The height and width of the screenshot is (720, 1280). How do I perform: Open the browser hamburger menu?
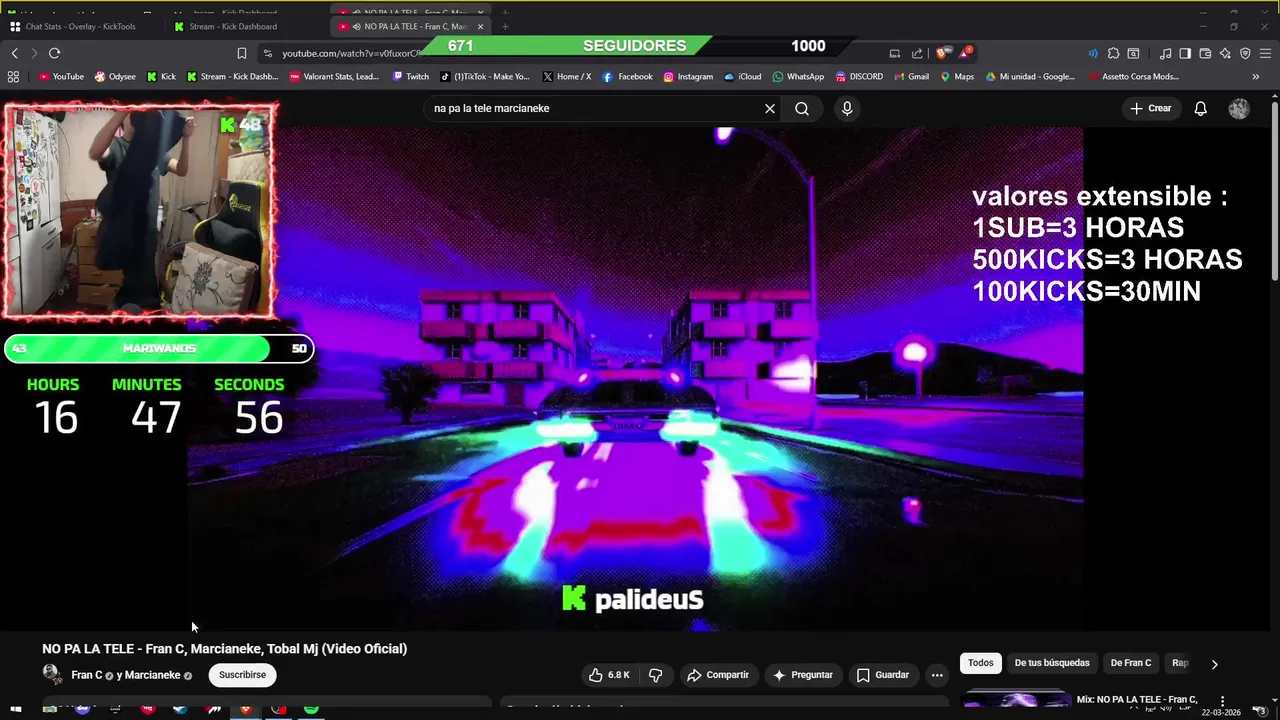pyautogui.click(x=1265, y=53)
